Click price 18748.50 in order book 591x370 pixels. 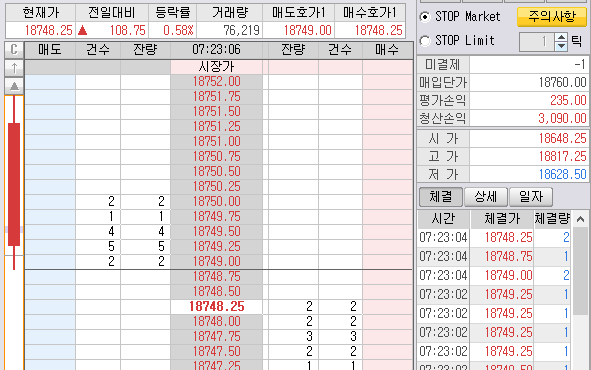pyautogui.click(x=216, y=292)
